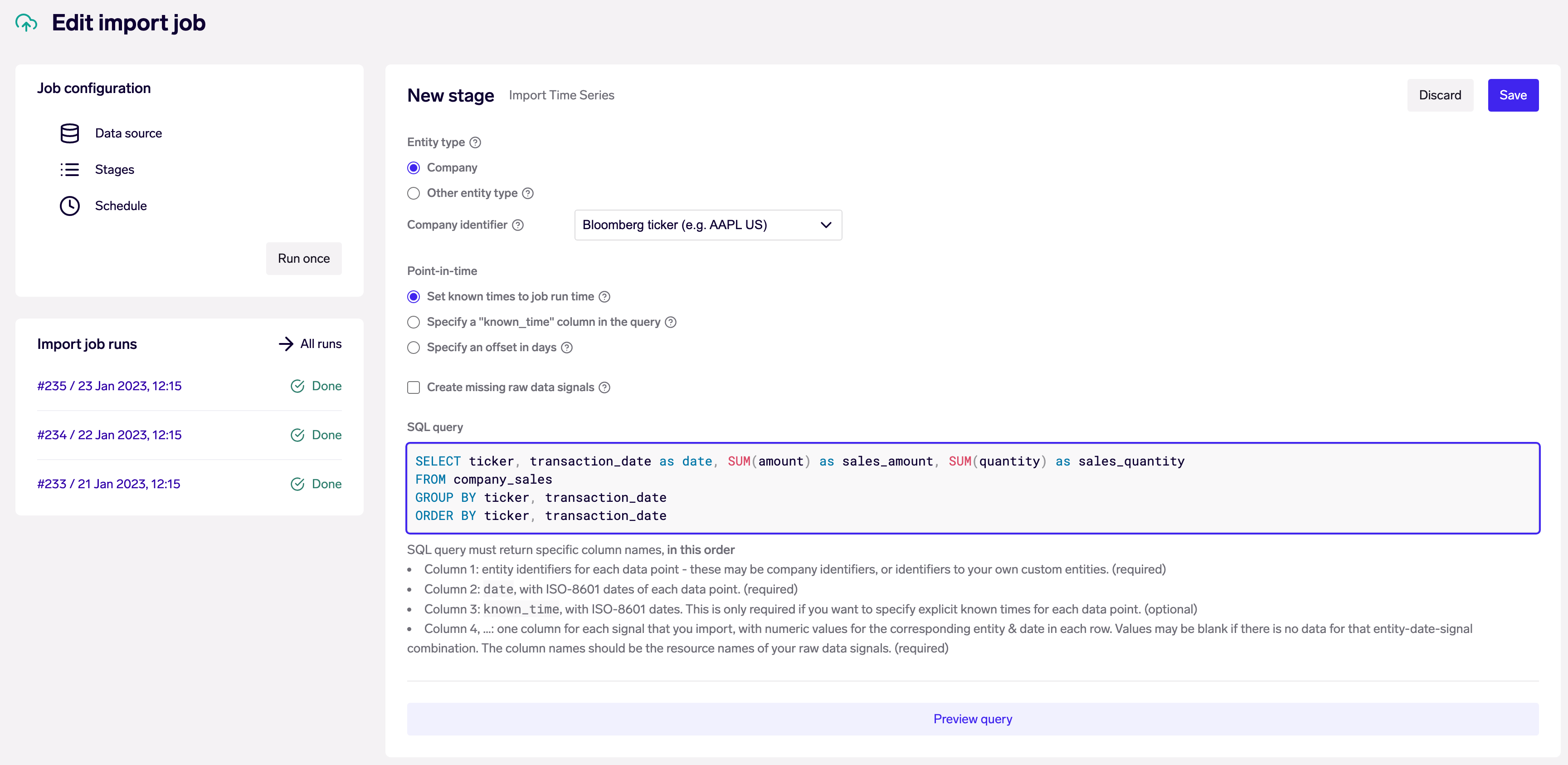Viewport: 1568px width, 765px height.
Task: Open Stages in Job configuration
Action: (114, 169)
